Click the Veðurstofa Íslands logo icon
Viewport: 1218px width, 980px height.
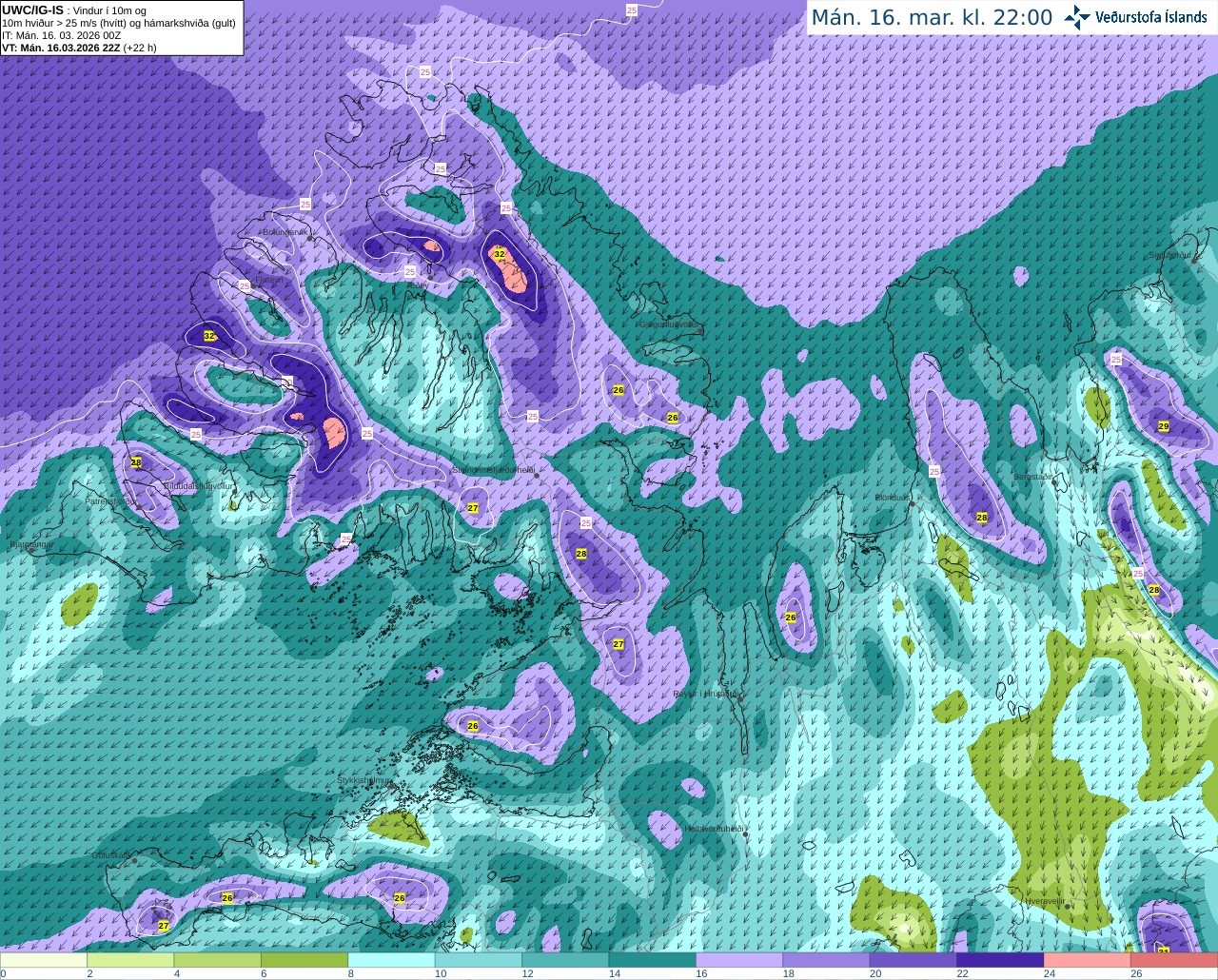coord(1077,17)
